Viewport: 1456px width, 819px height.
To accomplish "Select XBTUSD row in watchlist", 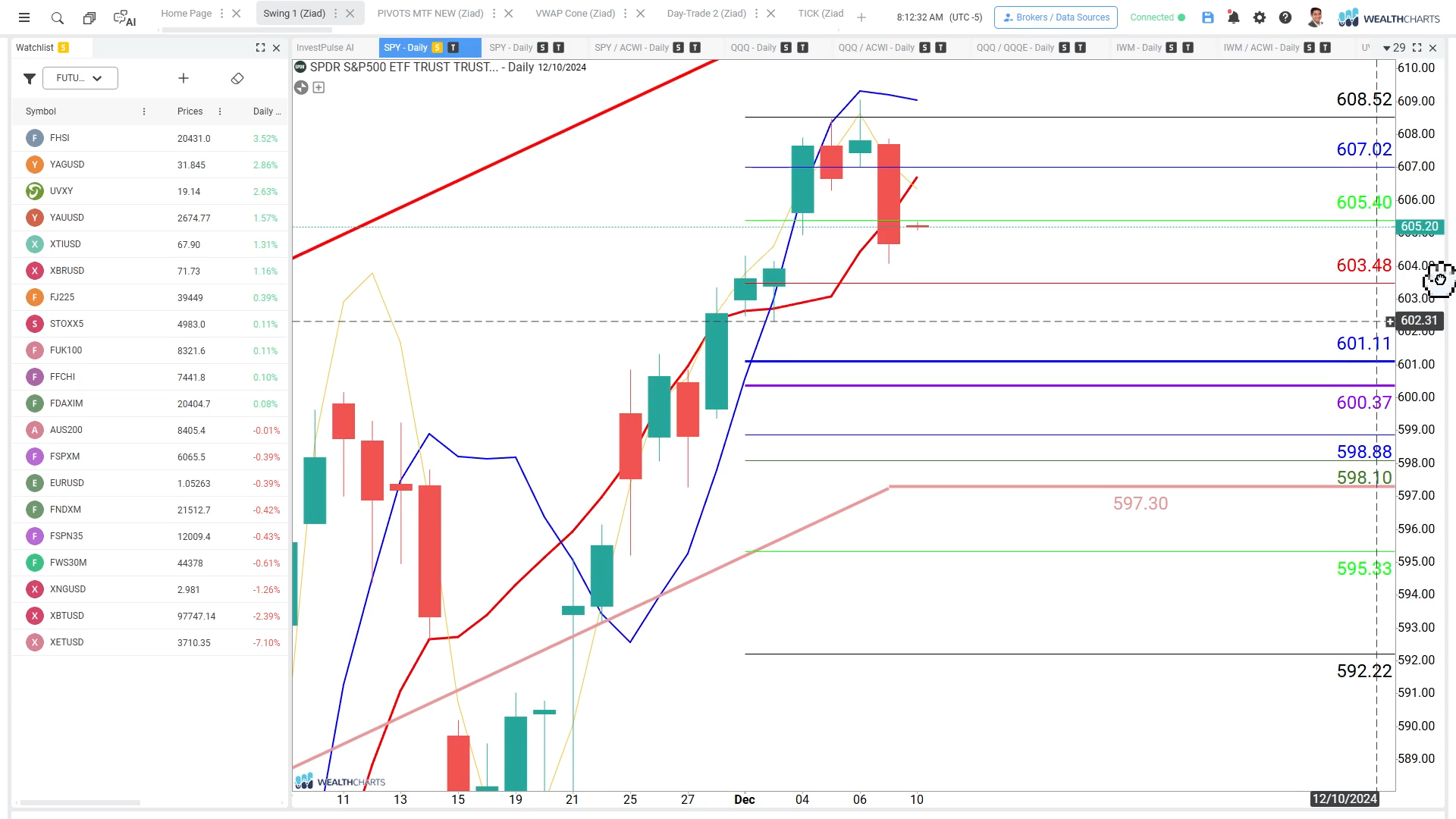I will tap(149, 616).
